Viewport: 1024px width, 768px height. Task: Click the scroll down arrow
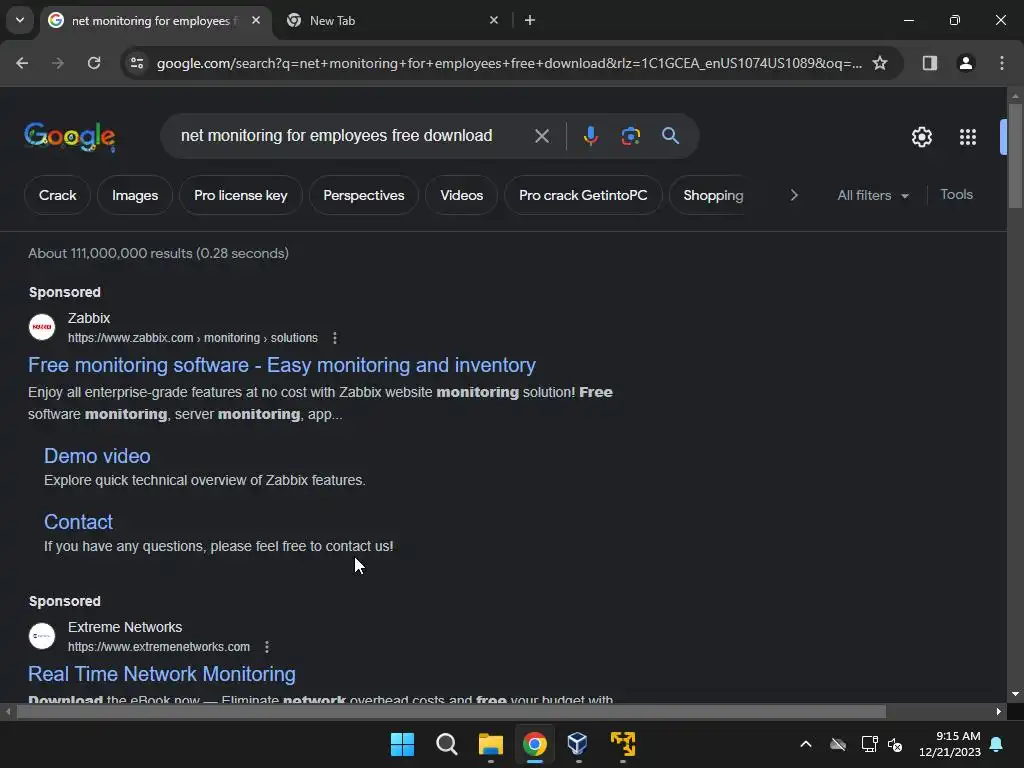[x=1015, y=694]
